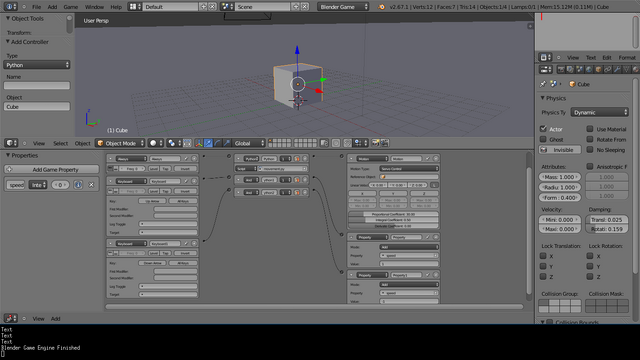The image size is (640, 360).
Task: Collapse the Physics panel
Action: coord(542,98)
